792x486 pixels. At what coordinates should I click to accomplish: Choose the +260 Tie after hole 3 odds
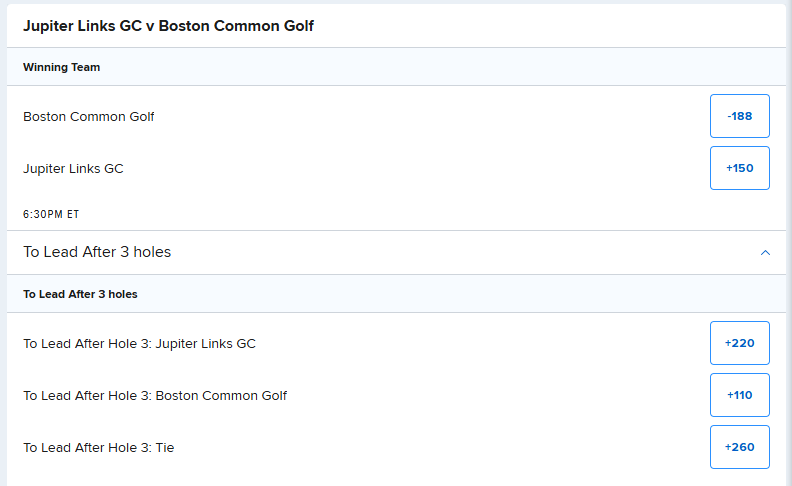pos(739,447)
